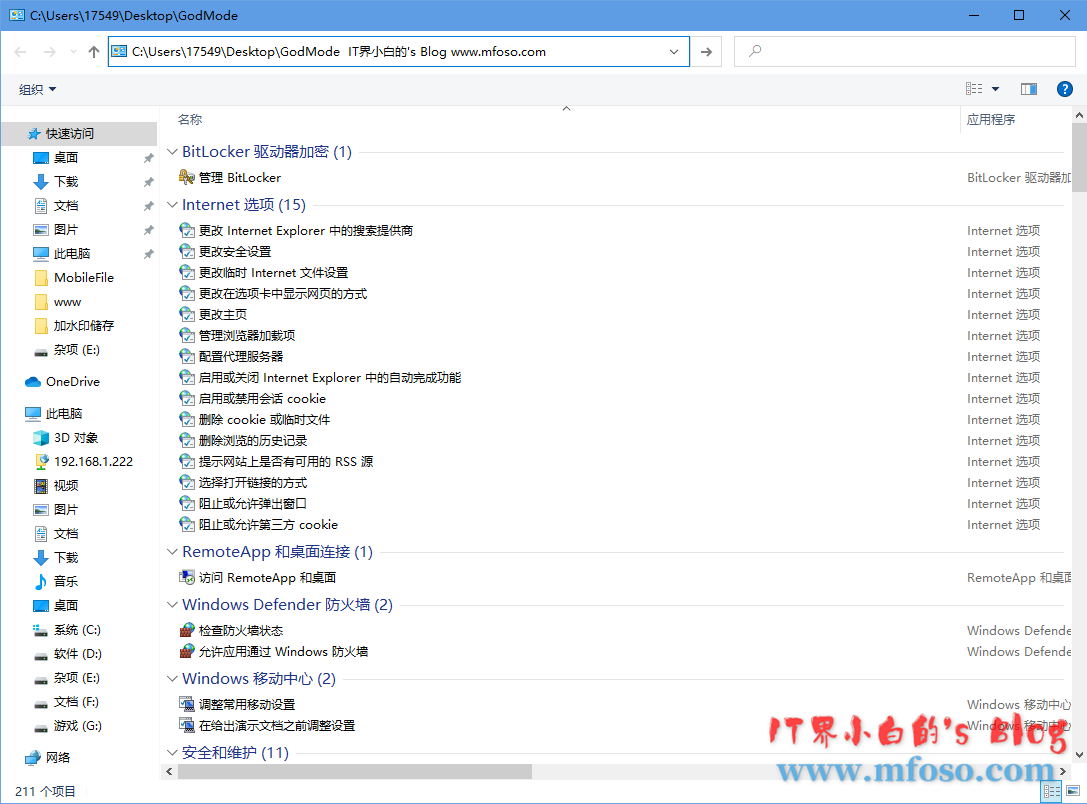The height and width of the screenshot is (804, 1087).
Task: Open the 音乐 folder
Action: (66, 582)
